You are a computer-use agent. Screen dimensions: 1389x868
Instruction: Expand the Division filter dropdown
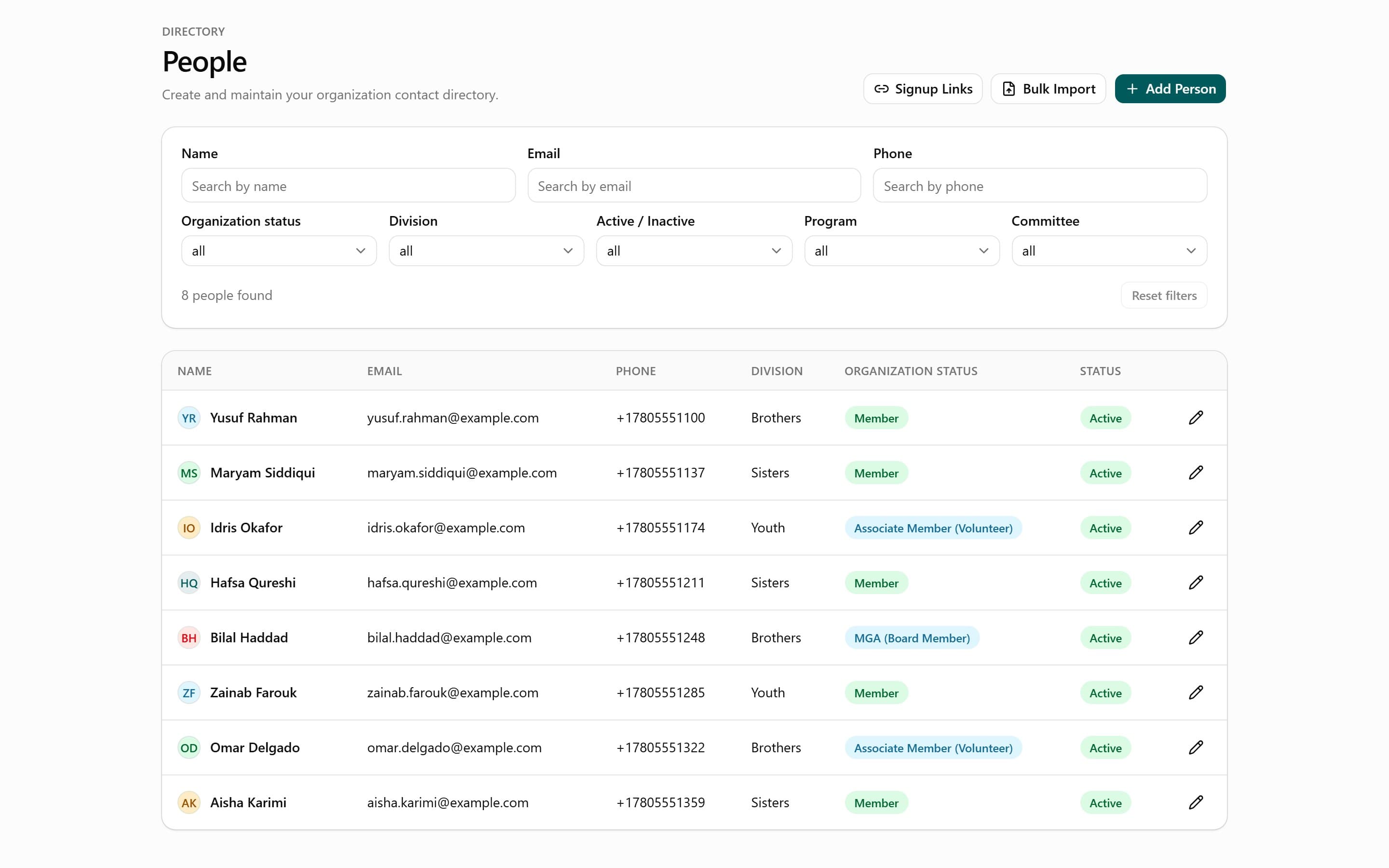click(x=487, y=251)
